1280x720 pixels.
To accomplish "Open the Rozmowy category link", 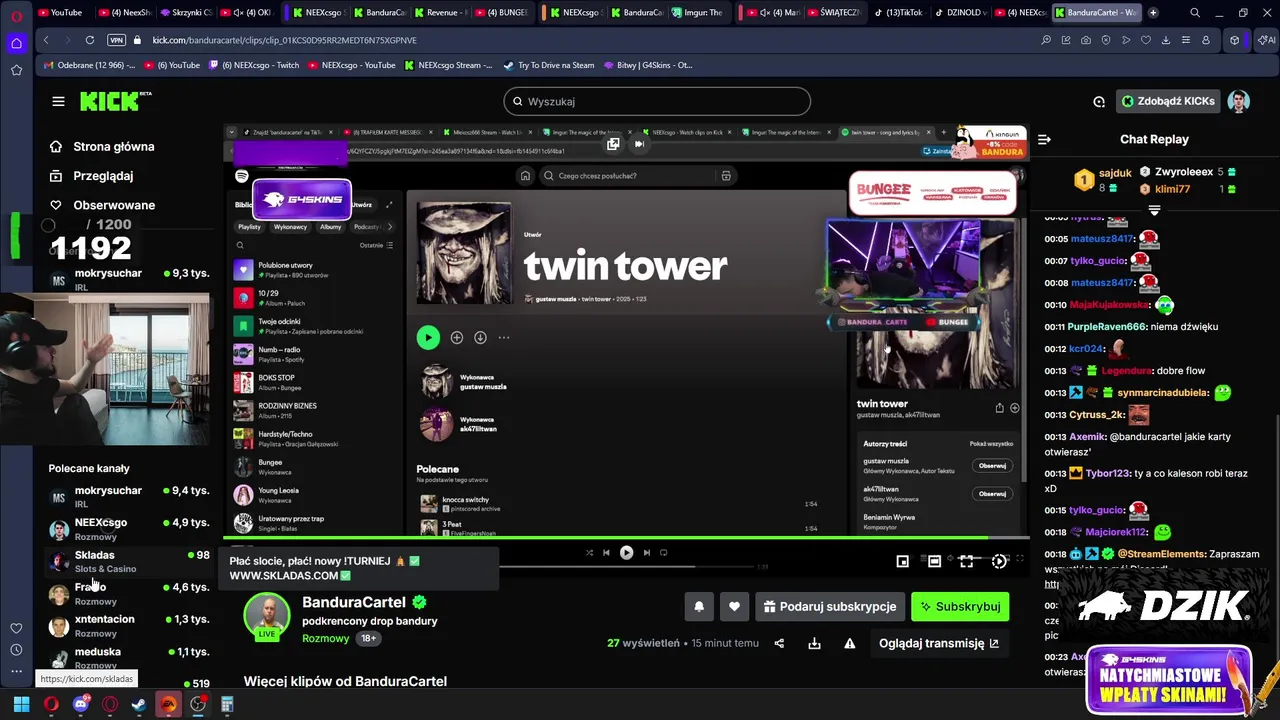I will (325, 638).
